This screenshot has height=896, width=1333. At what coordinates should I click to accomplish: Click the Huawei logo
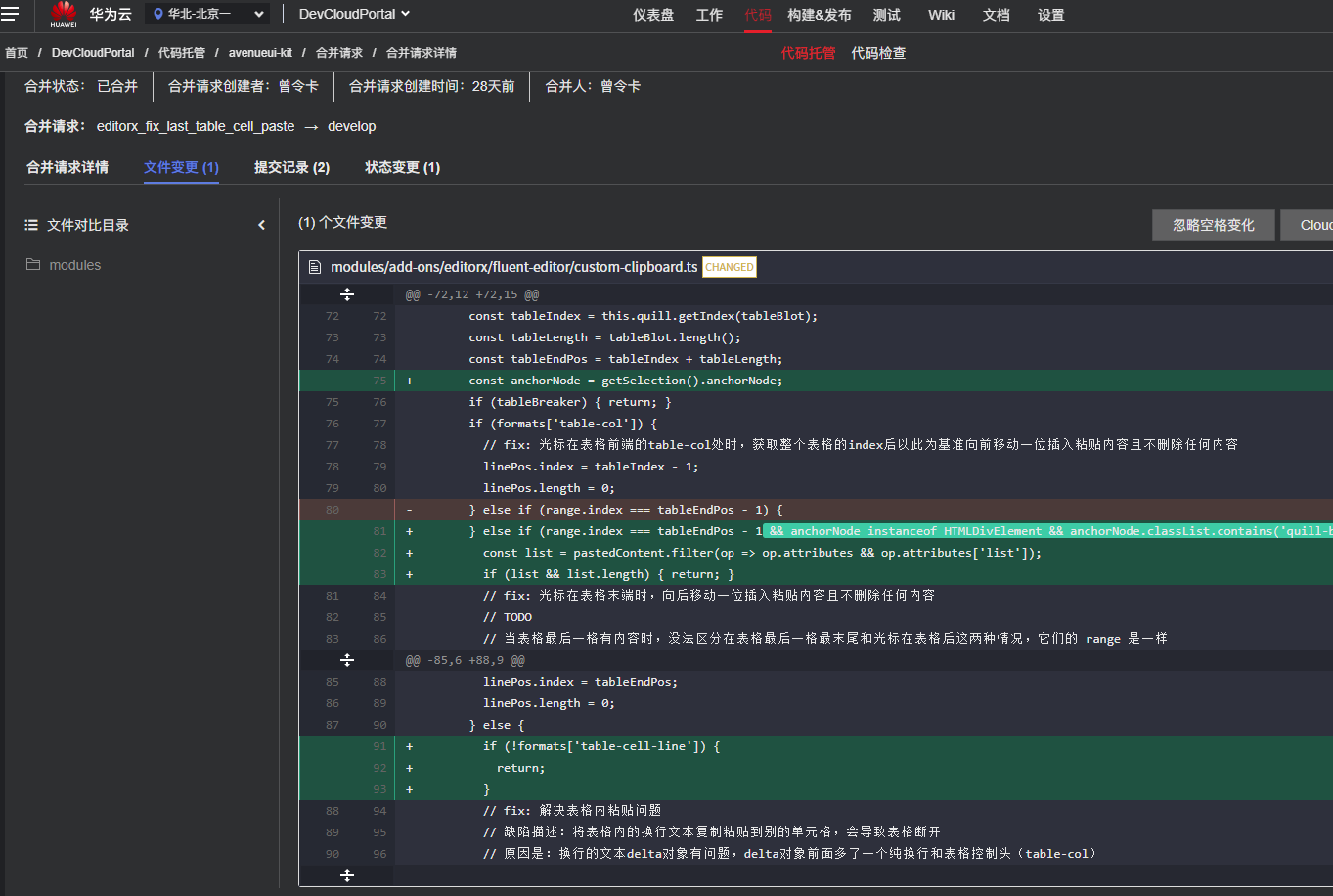64,14
